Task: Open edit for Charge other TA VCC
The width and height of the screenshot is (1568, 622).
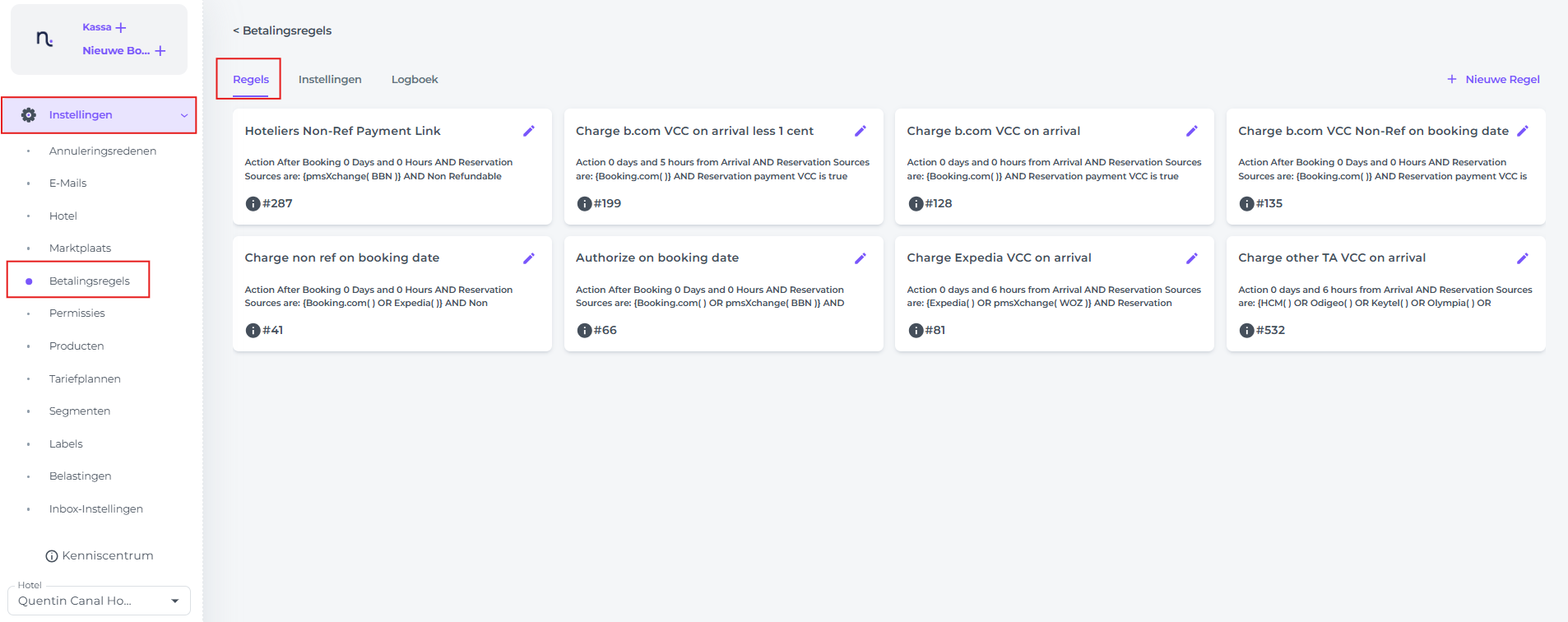Action: [x=1522, y=258]
